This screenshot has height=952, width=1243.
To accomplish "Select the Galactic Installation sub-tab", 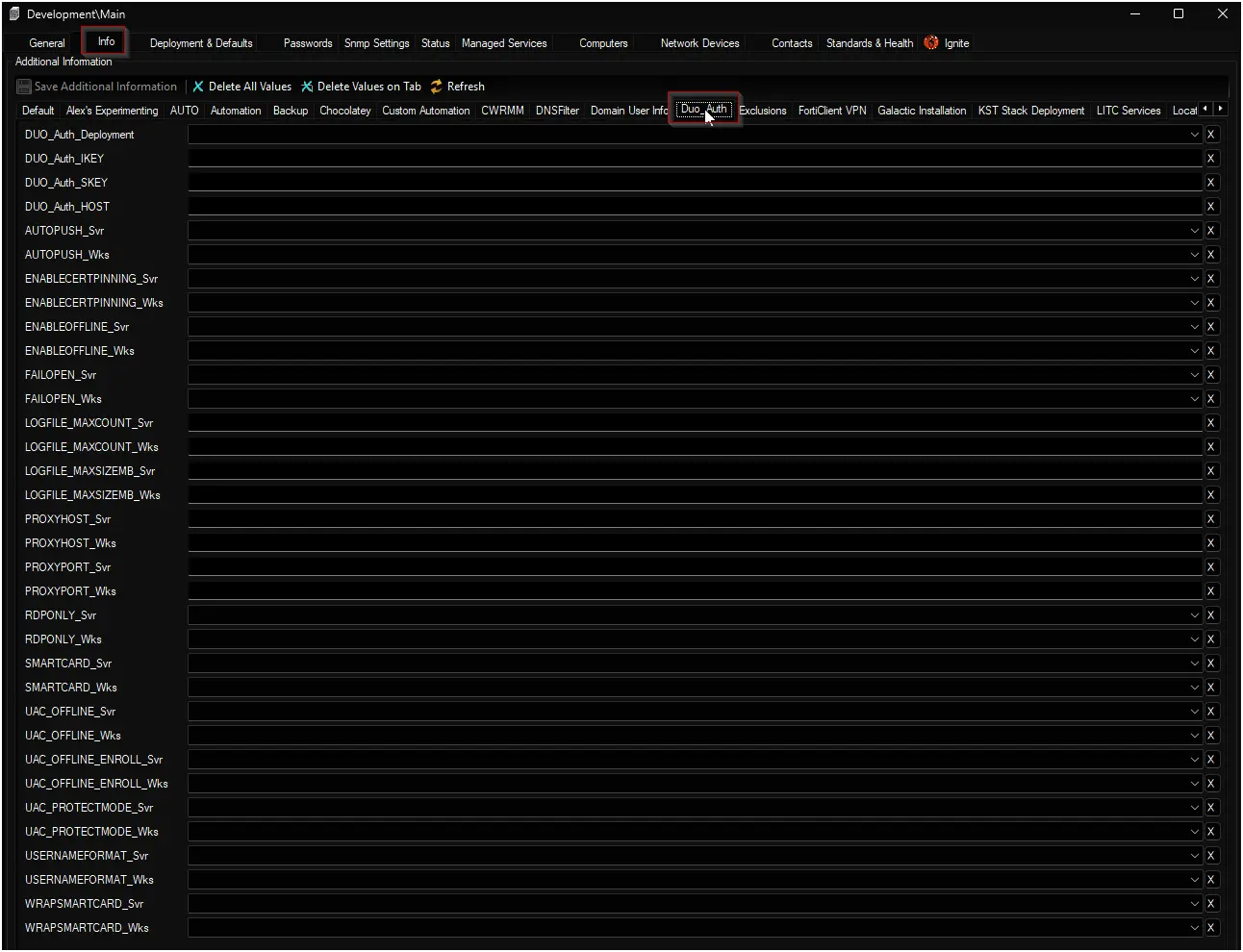I will pos(922,111).
